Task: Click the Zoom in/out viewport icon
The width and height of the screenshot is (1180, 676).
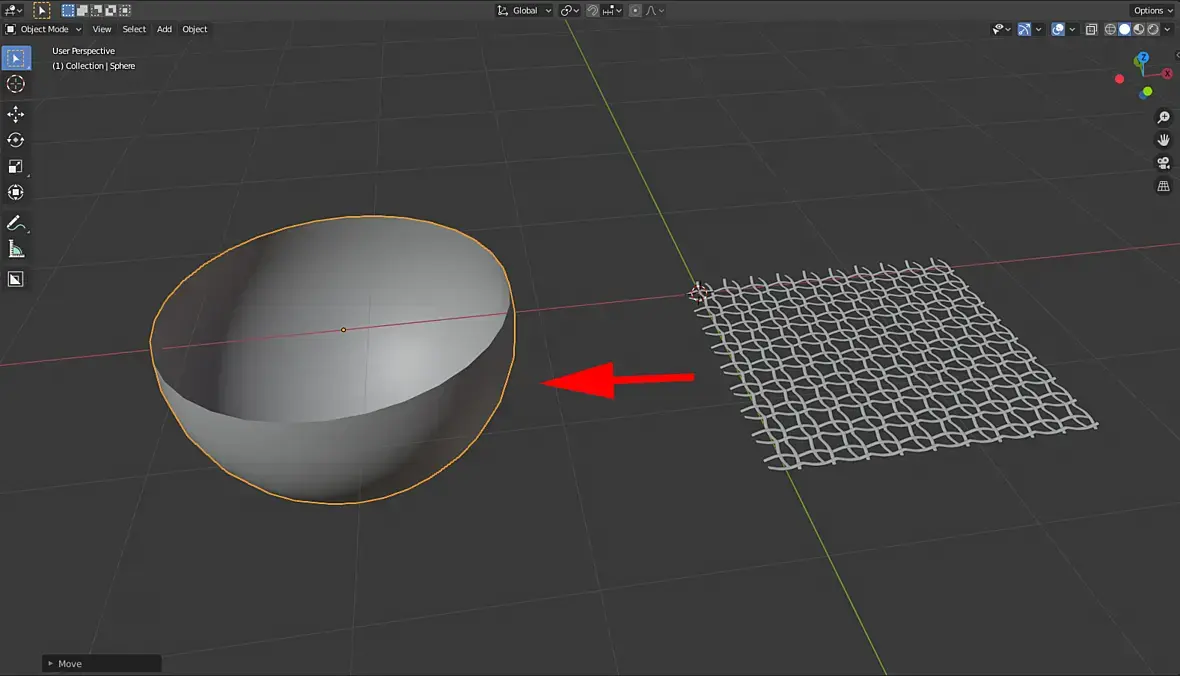Action: click(1163, 117)
